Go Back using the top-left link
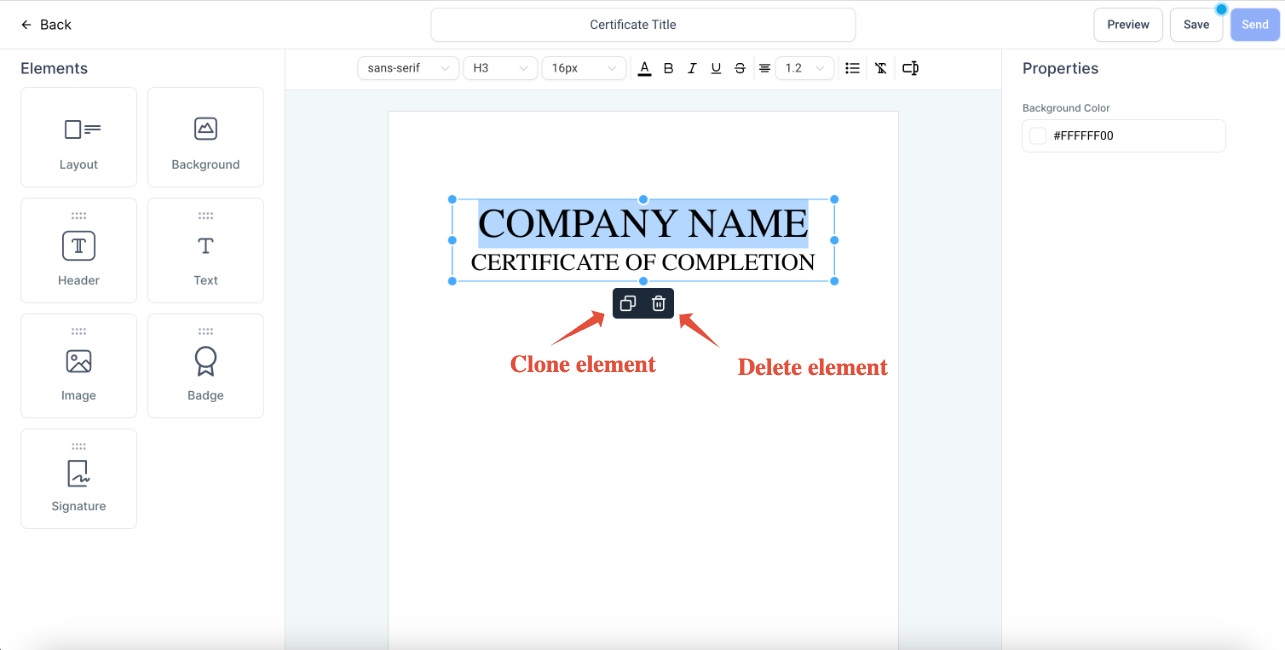The width and height of the screenshot is (1285, 650). pos(46,25)
